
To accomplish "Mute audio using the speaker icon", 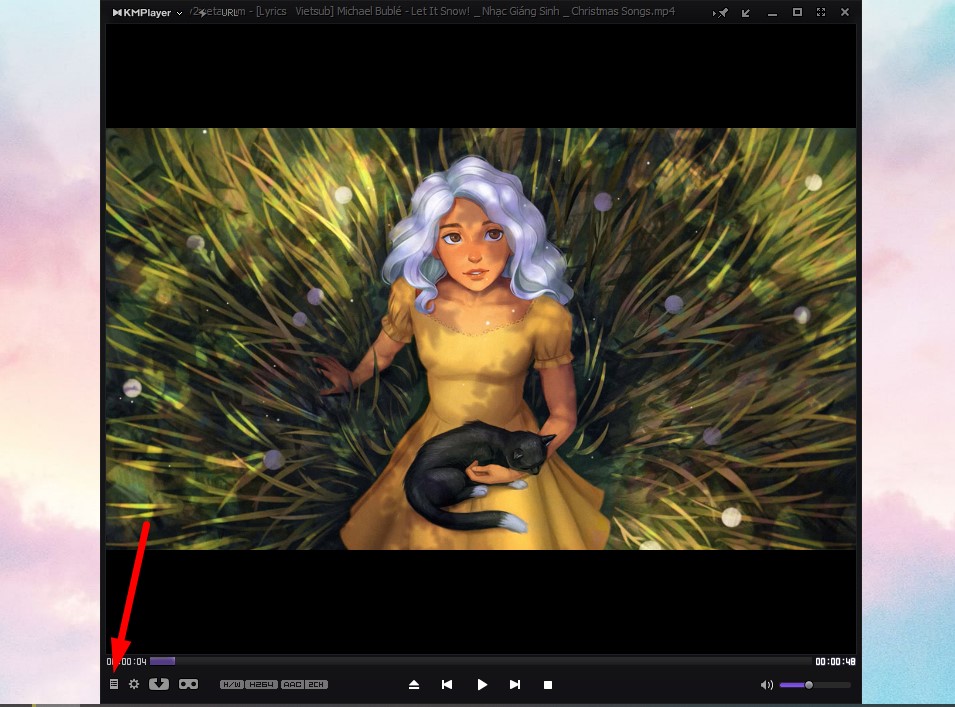I will pos(766,685).
